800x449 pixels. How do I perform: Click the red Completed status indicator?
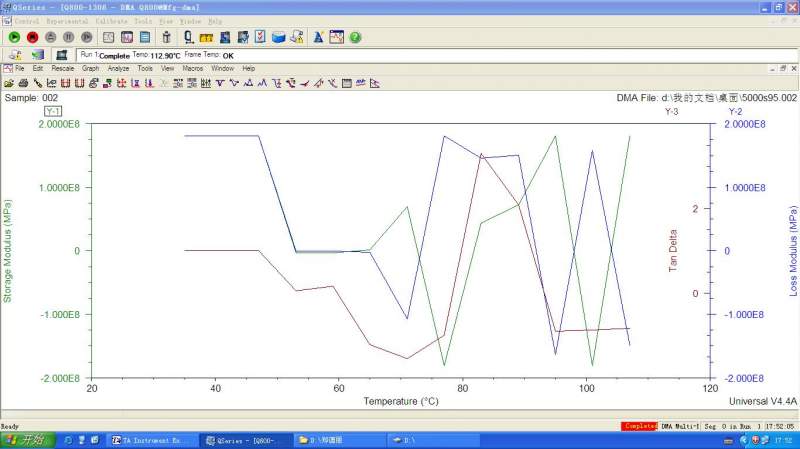click(x=639, y=426)
